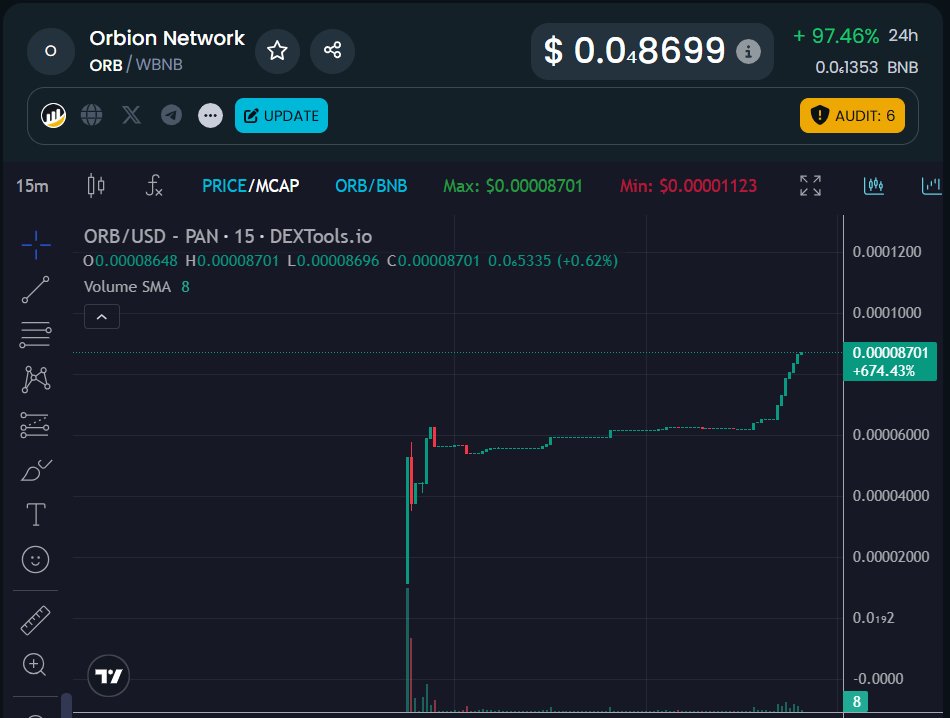Image resolution: width=950 pixels, height=718 pixels.
Task: Toggle ORB/BNB pair denomination
Action: pos(371,185)
